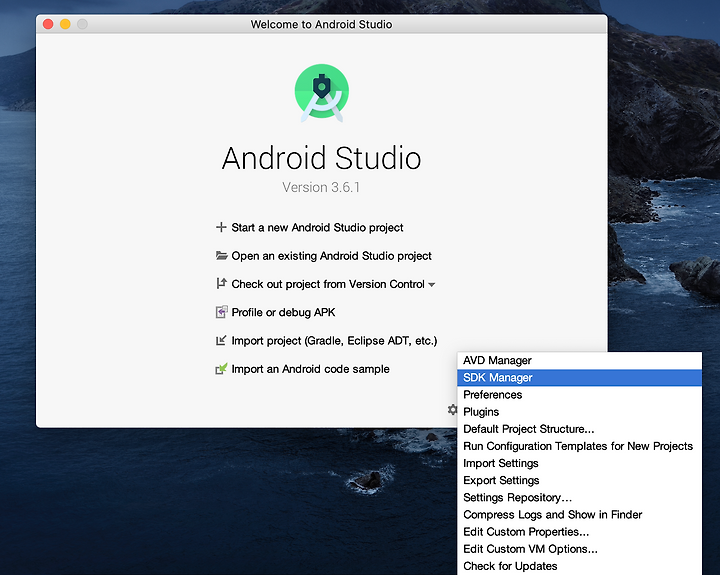Click the folder icon beside Open an existing project
The width and height of the screenshot is (720, 575).
221,256
